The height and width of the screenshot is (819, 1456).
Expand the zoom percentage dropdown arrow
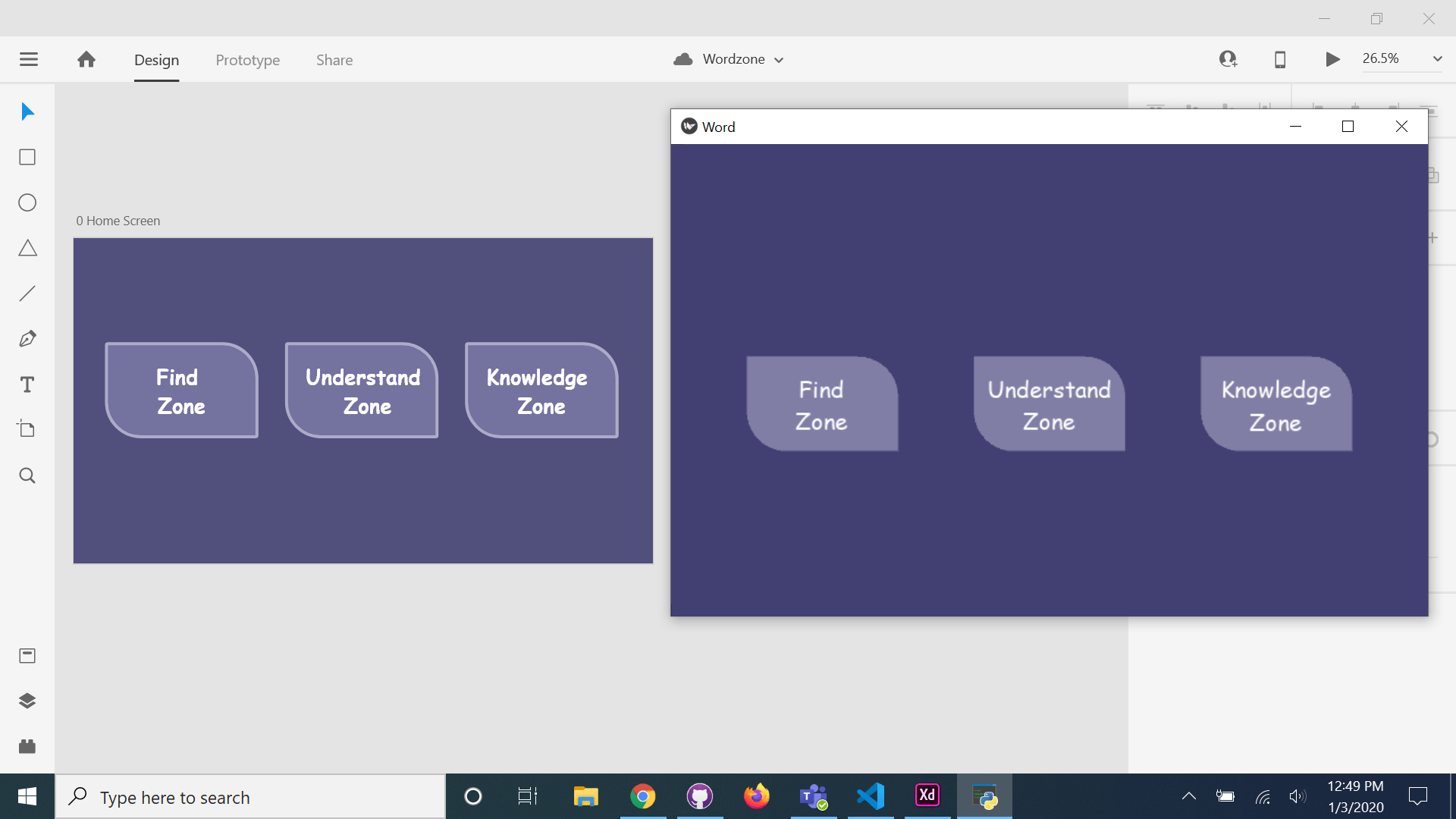1436,58
